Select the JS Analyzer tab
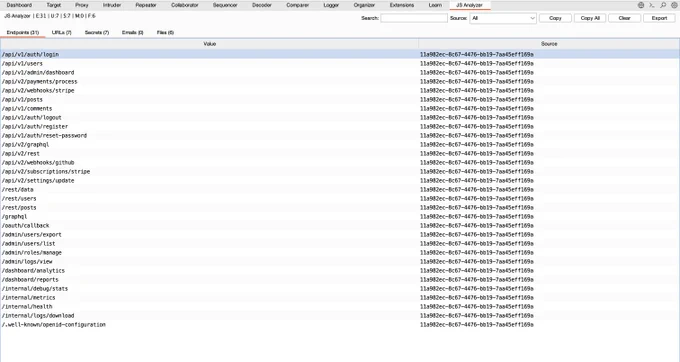The width and height of the screenshot is (680, 362). coord(469,5)
